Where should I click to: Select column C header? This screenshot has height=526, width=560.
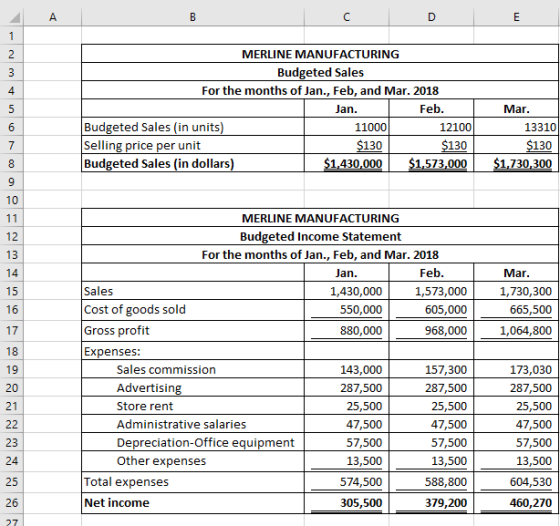pyautogui.click(x=346, y=17)
